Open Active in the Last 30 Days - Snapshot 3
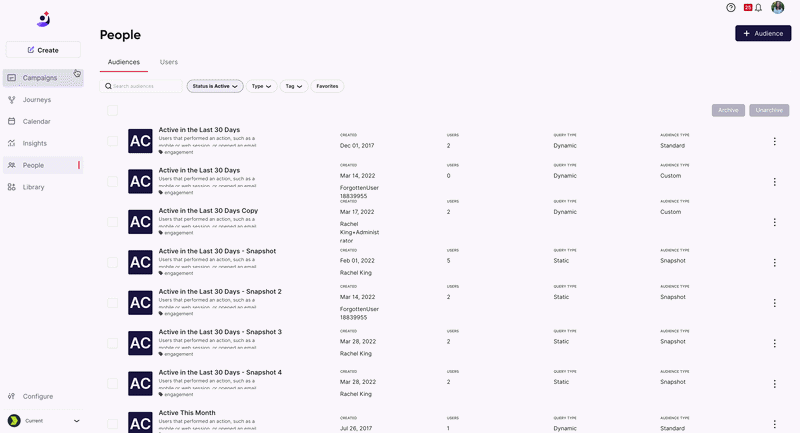Viewport: 800px width, 433px height. point(220,332)
